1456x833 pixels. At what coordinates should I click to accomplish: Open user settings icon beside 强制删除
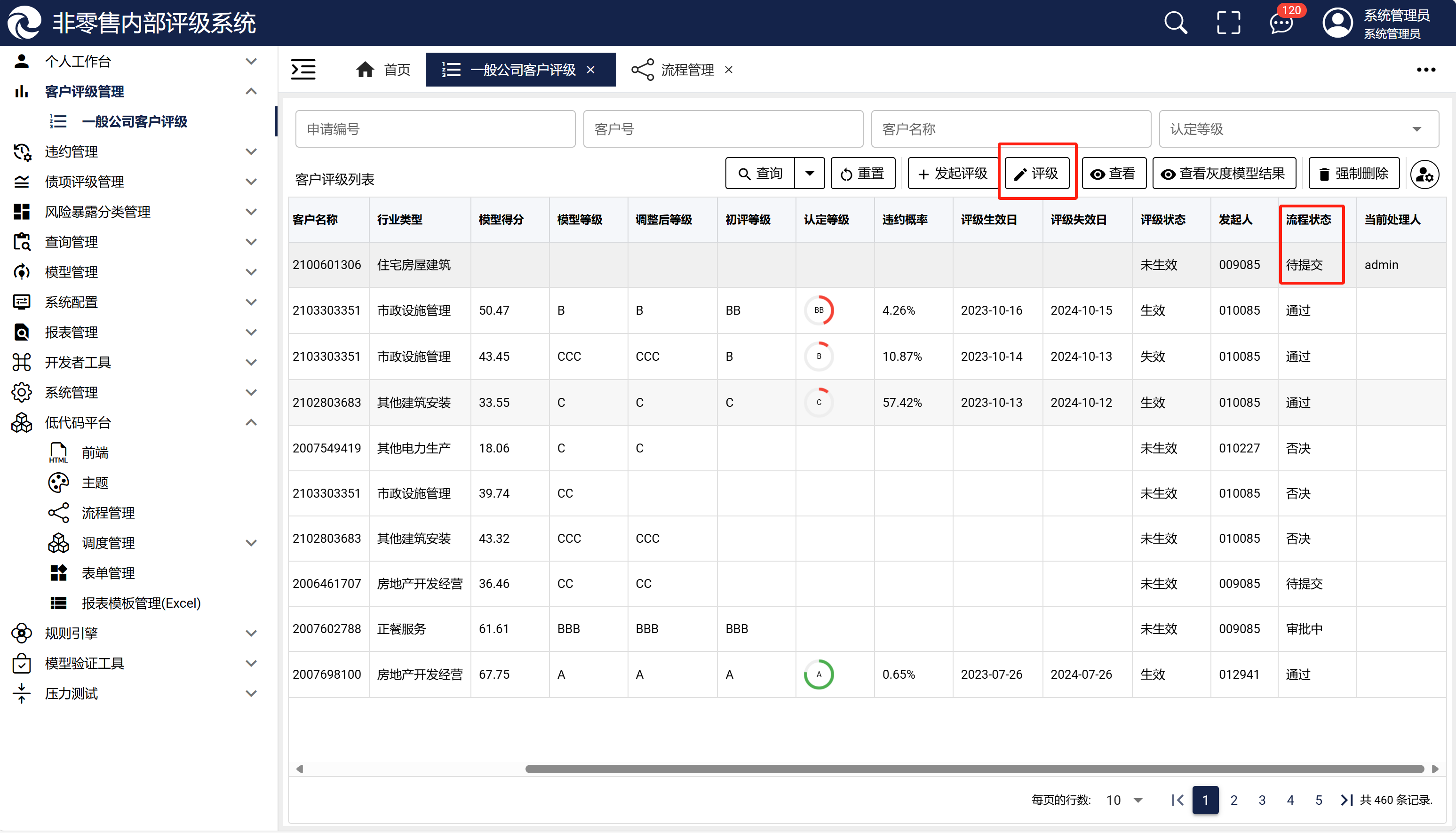pos(1424,175)
